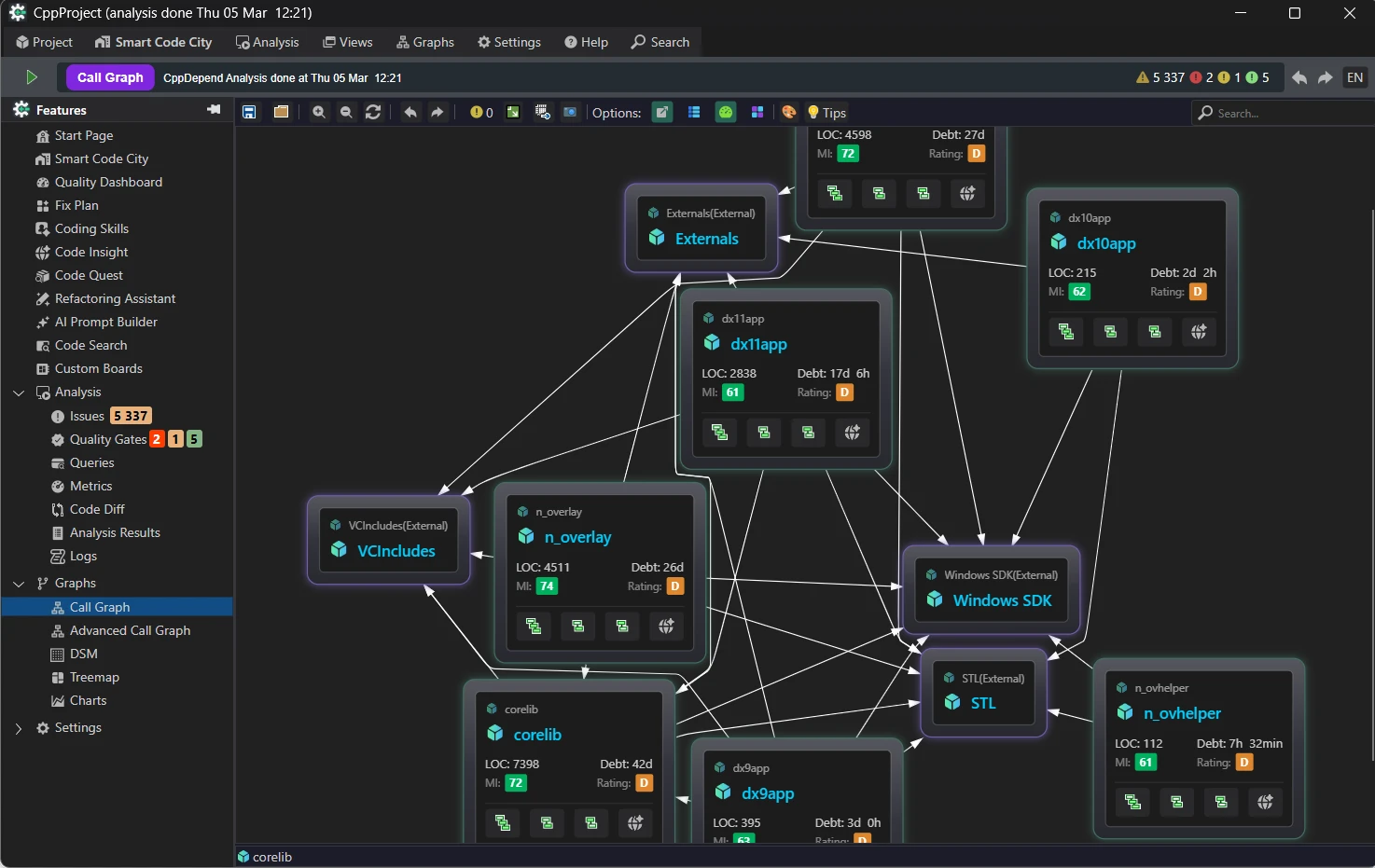Image resolution: width=1375 pixels, height=868 pixels.
Task: Click the header back navigation arrow
Action: (1299, 77)
